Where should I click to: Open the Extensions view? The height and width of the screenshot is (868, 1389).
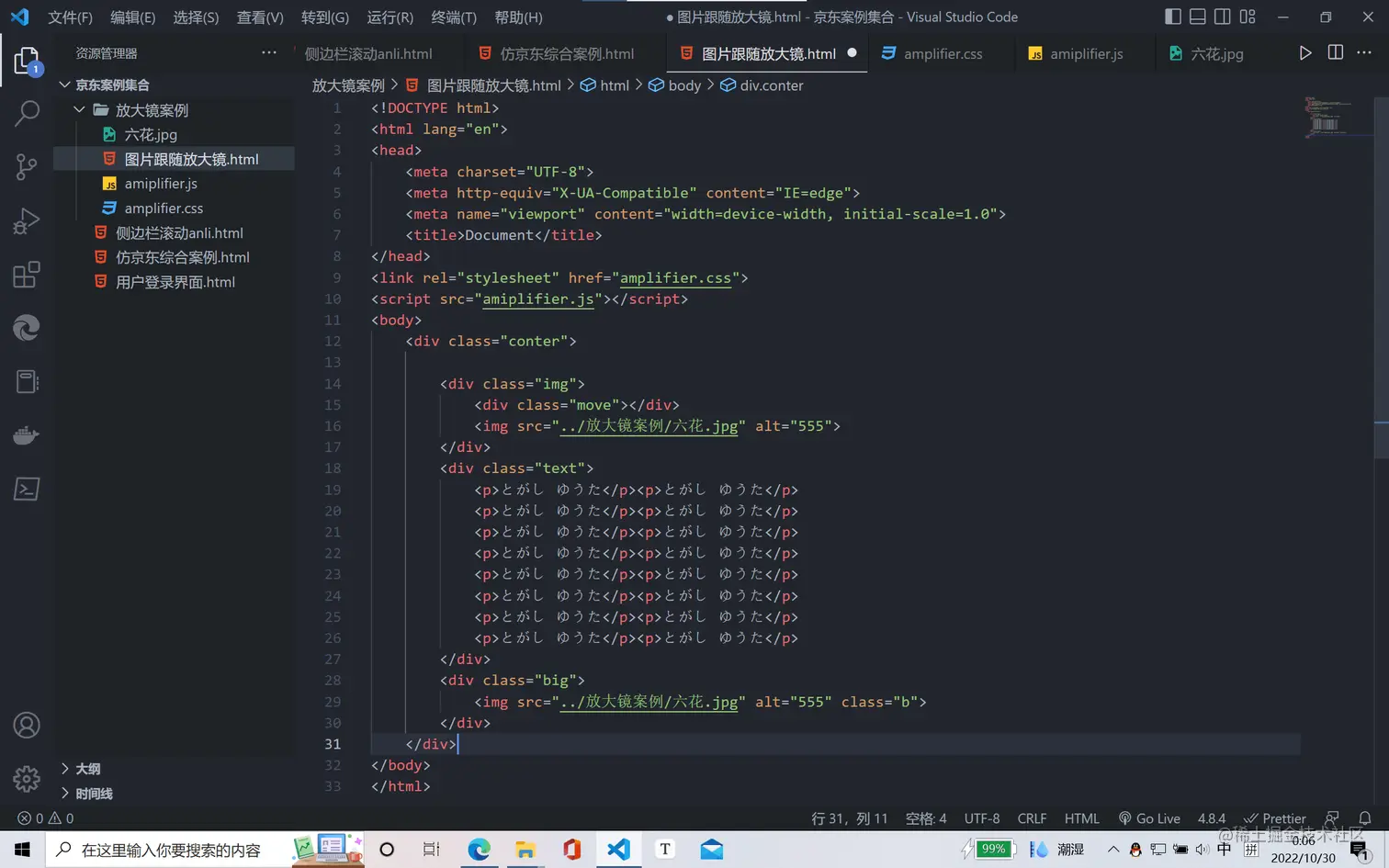pos(27,274)
